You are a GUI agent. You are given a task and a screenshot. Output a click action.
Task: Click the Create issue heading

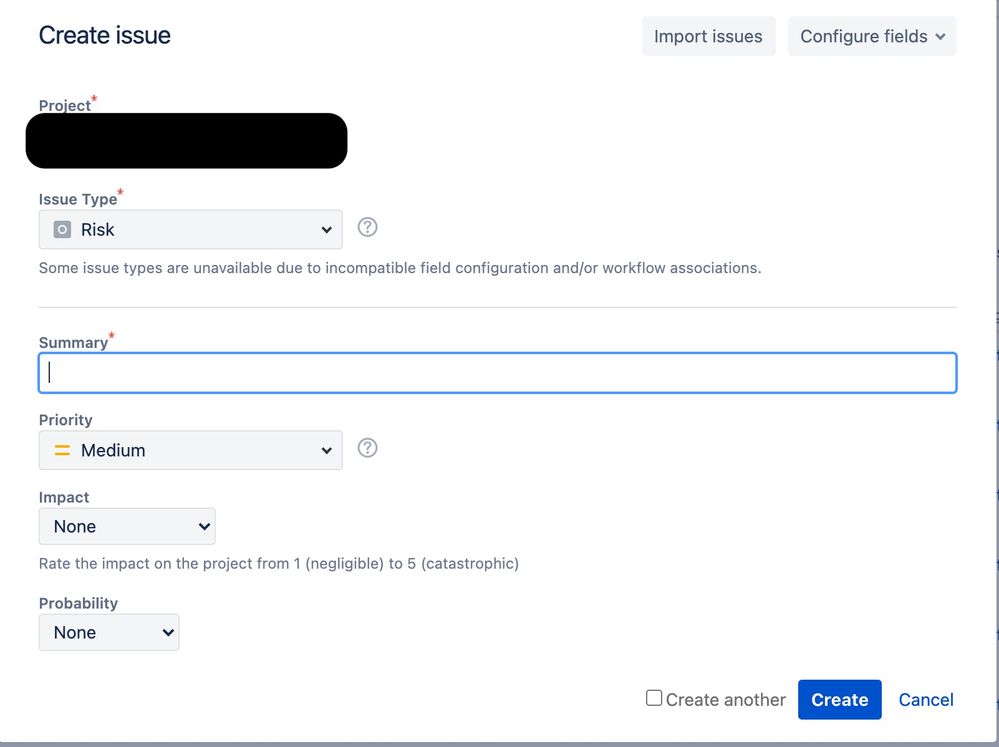pos(104,35)
